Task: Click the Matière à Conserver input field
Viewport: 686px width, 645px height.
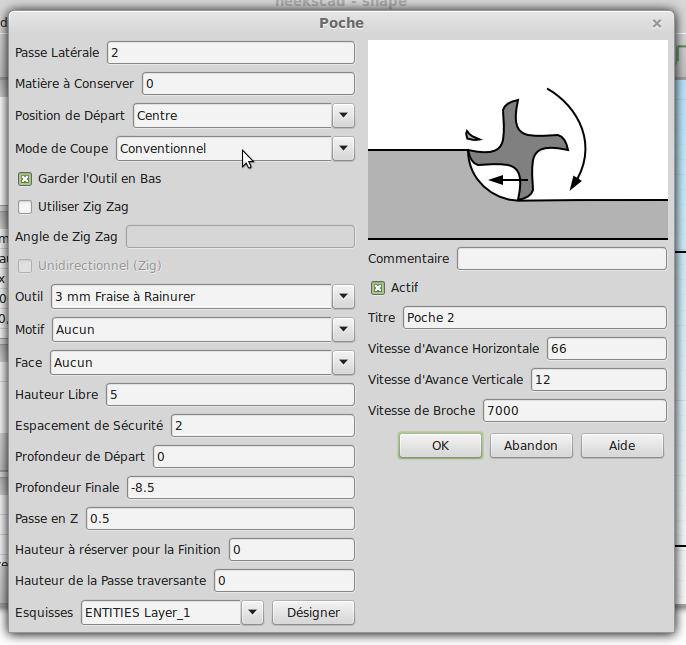Action: (x=248, y=84)
